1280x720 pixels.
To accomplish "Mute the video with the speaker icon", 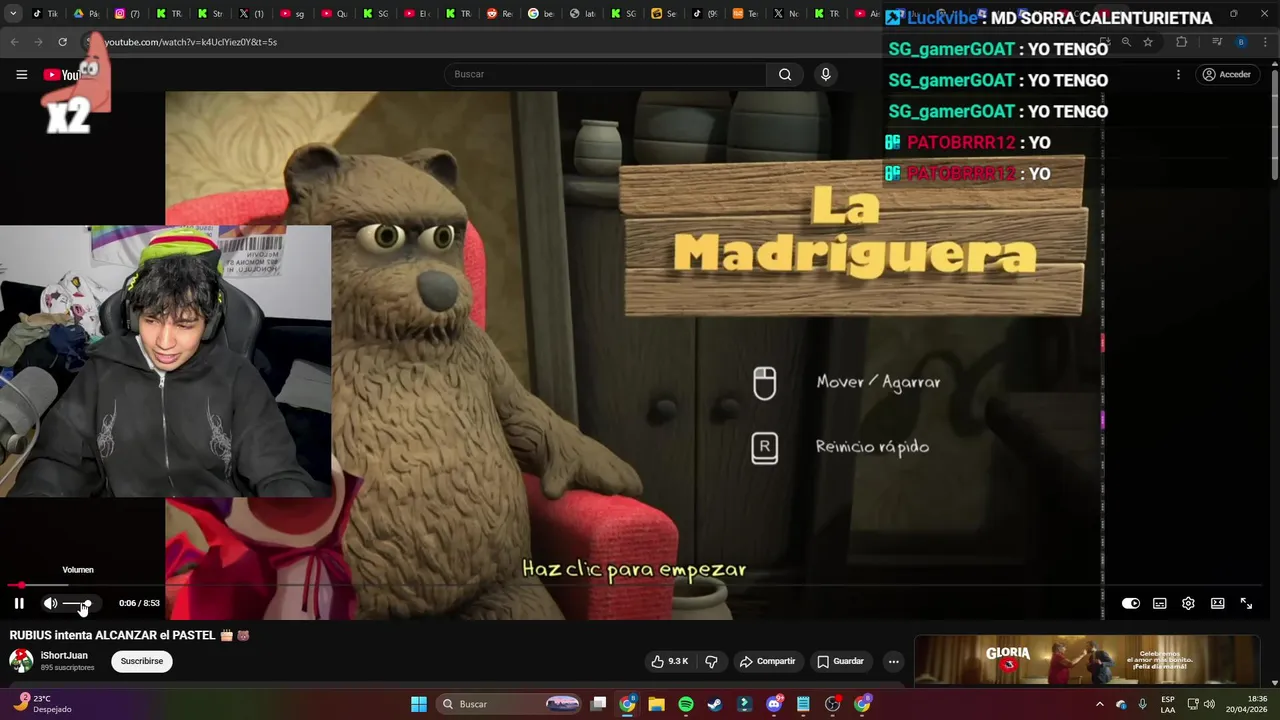I will click(x=50, y=603).
